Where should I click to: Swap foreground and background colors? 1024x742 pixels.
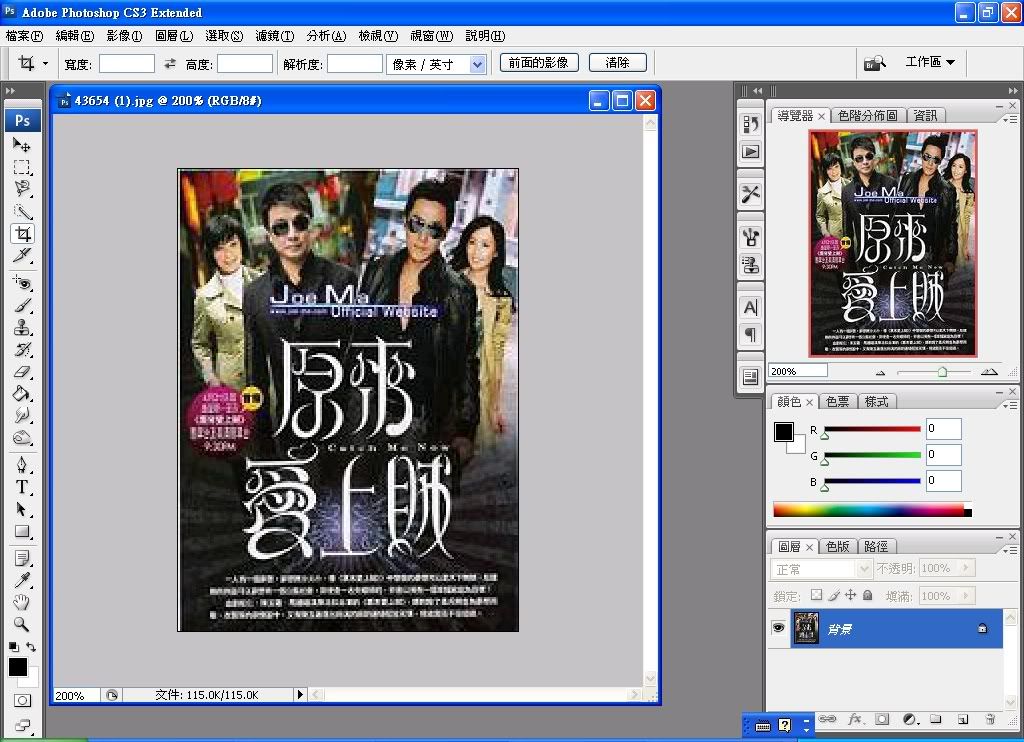click(x=31, y=647)
